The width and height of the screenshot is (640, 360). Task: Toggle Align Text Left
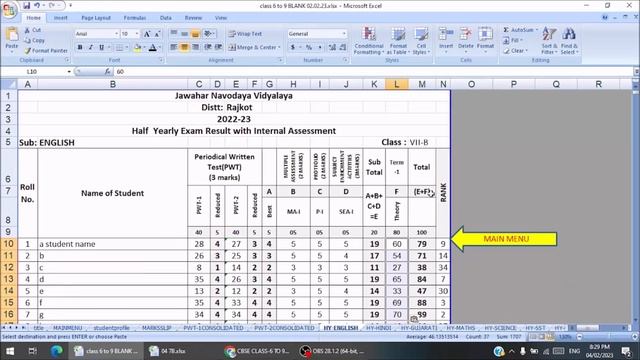pyautogui.click(x=174, y=47)
